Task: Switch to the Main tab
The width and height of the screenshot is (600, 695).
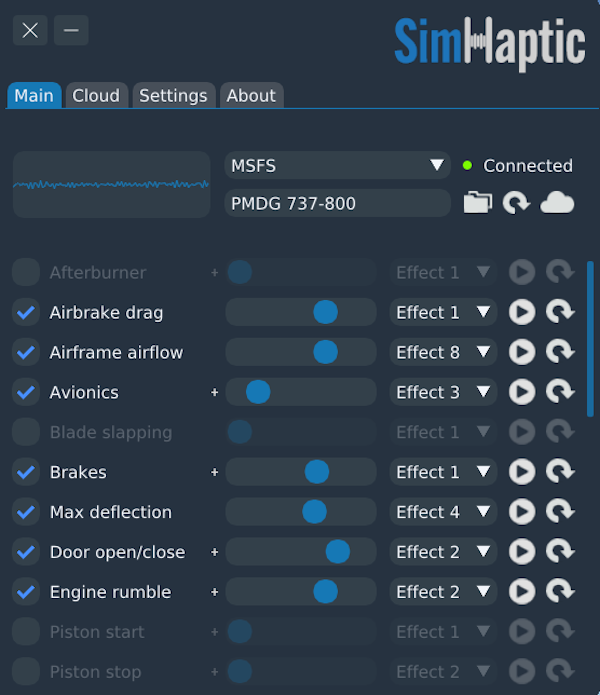Action: click(x=34, y=95)
